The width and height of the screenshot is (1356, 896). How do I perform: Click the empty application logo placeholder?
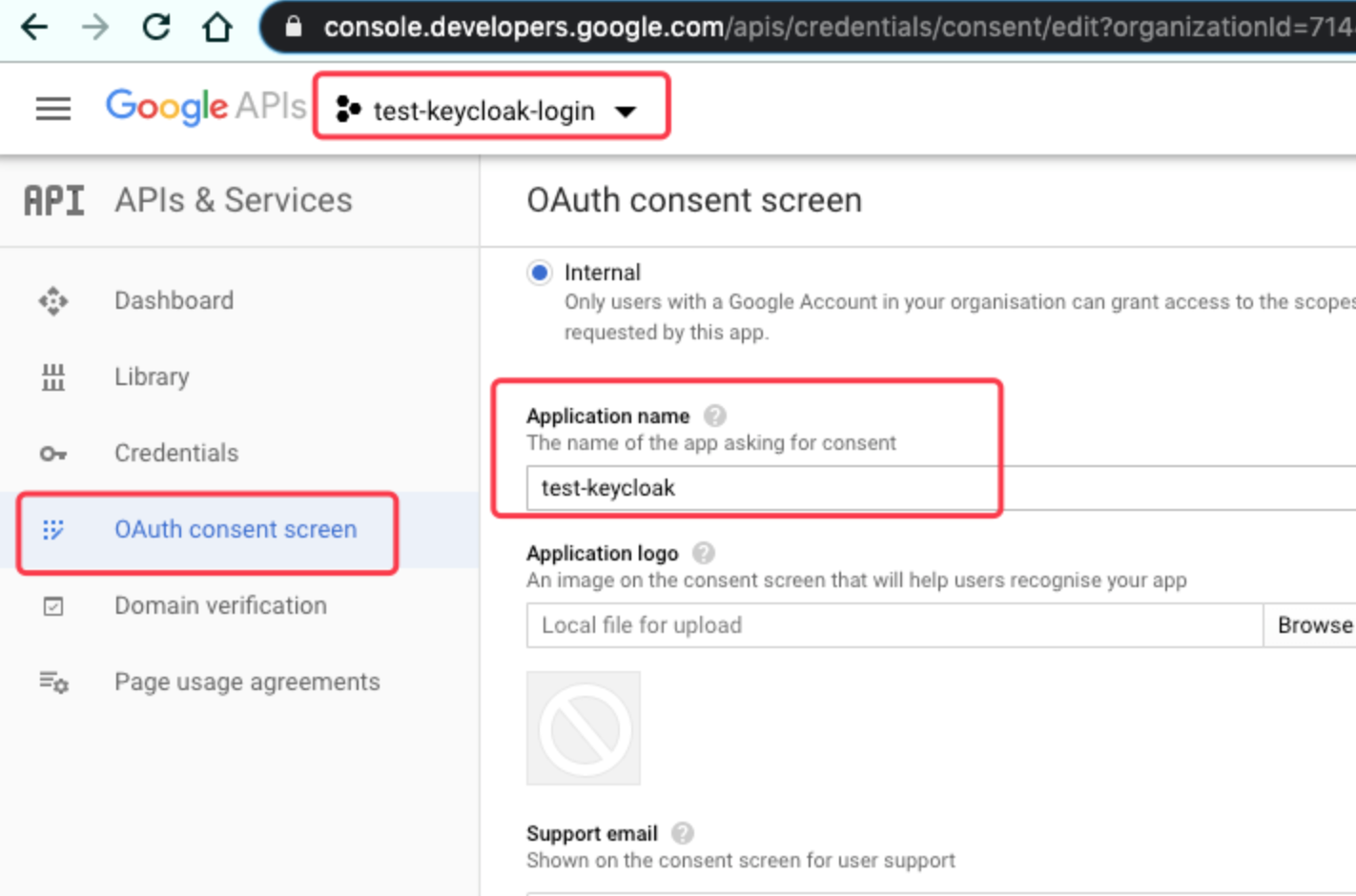583,727
